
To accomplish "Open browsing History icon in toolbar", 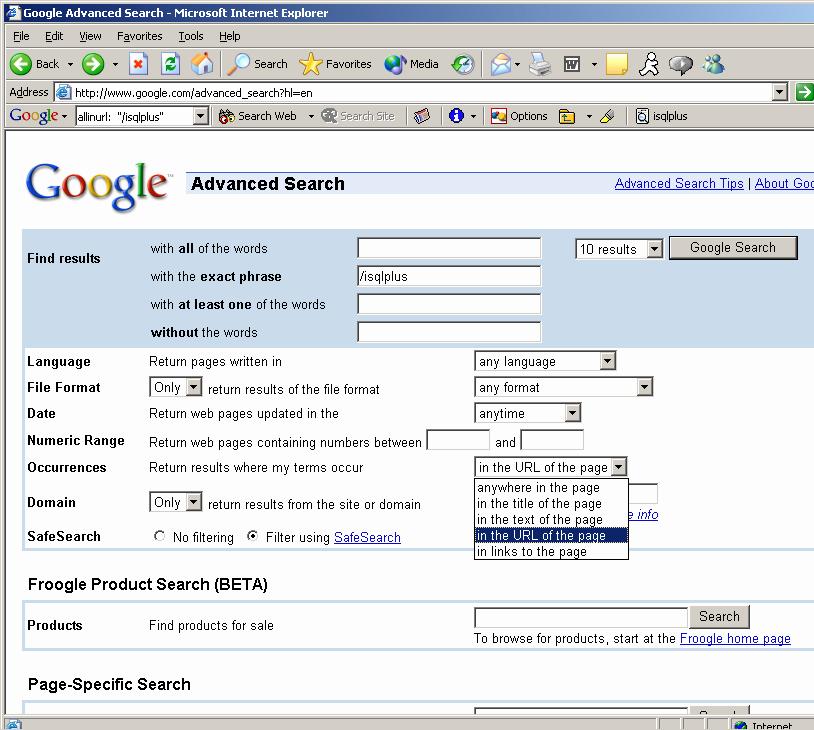I will (463, 64).
